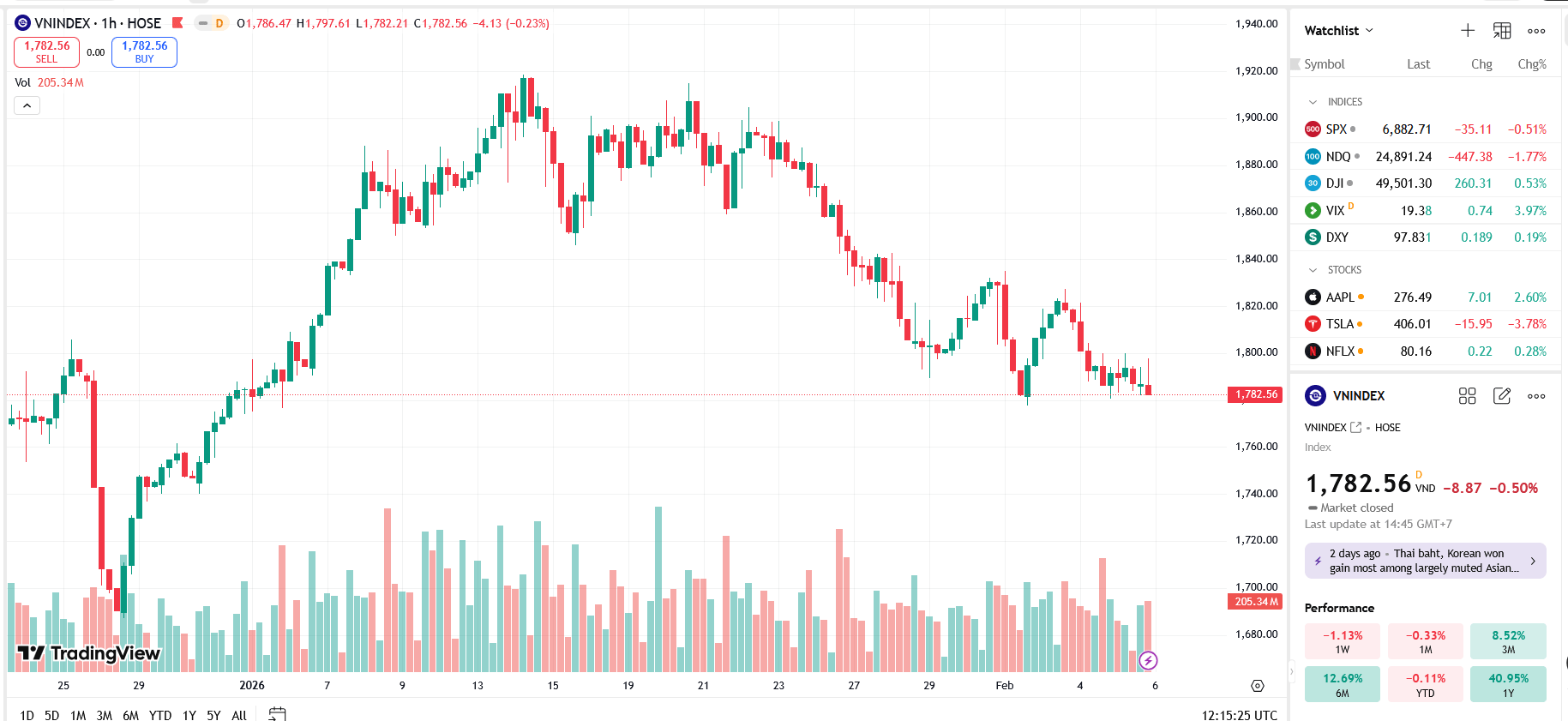Switch to the All range tab
This screenshot has height=721, width=1568.
(239, 714)
